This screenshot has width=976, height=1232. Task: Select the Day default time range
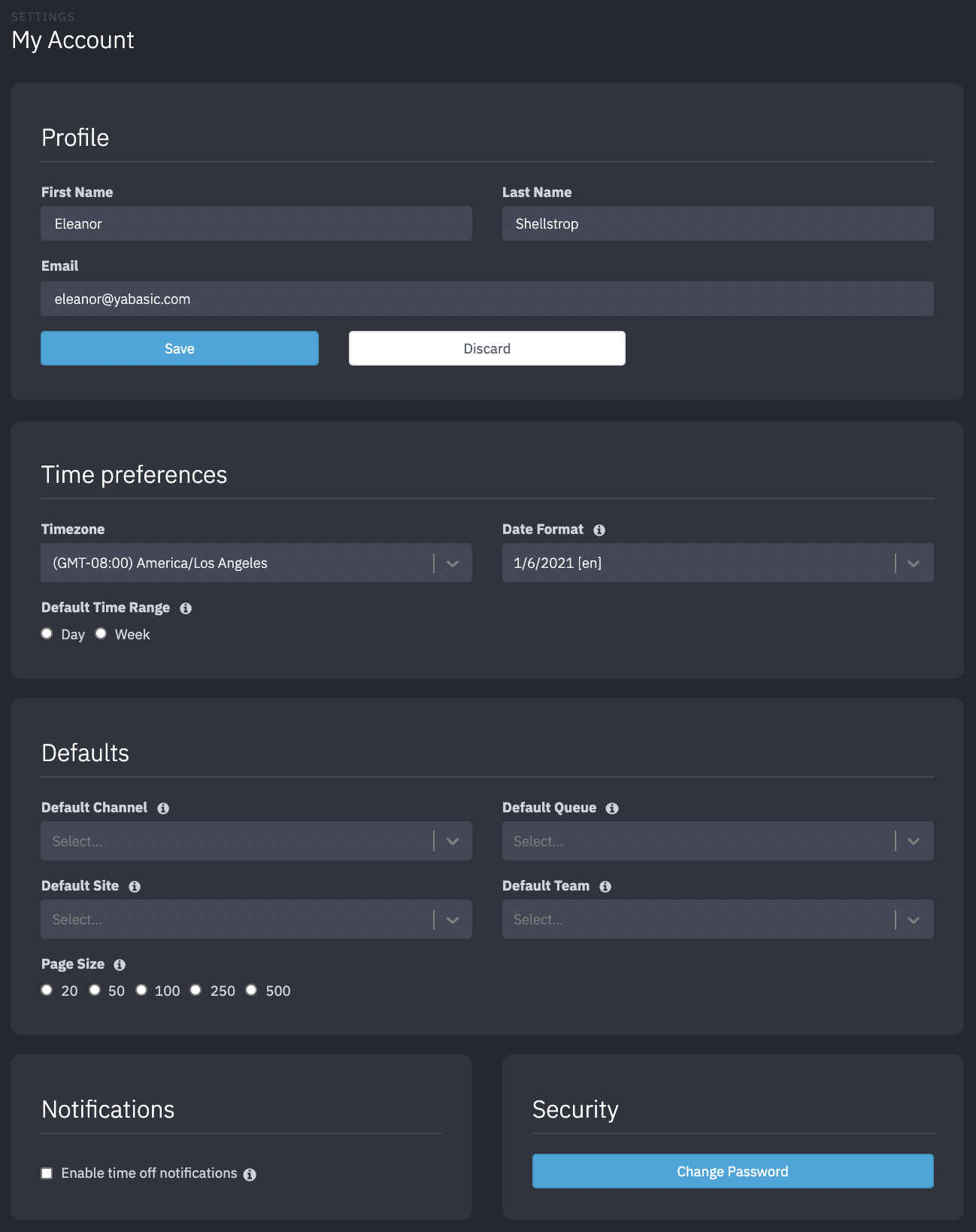[47, 633]
